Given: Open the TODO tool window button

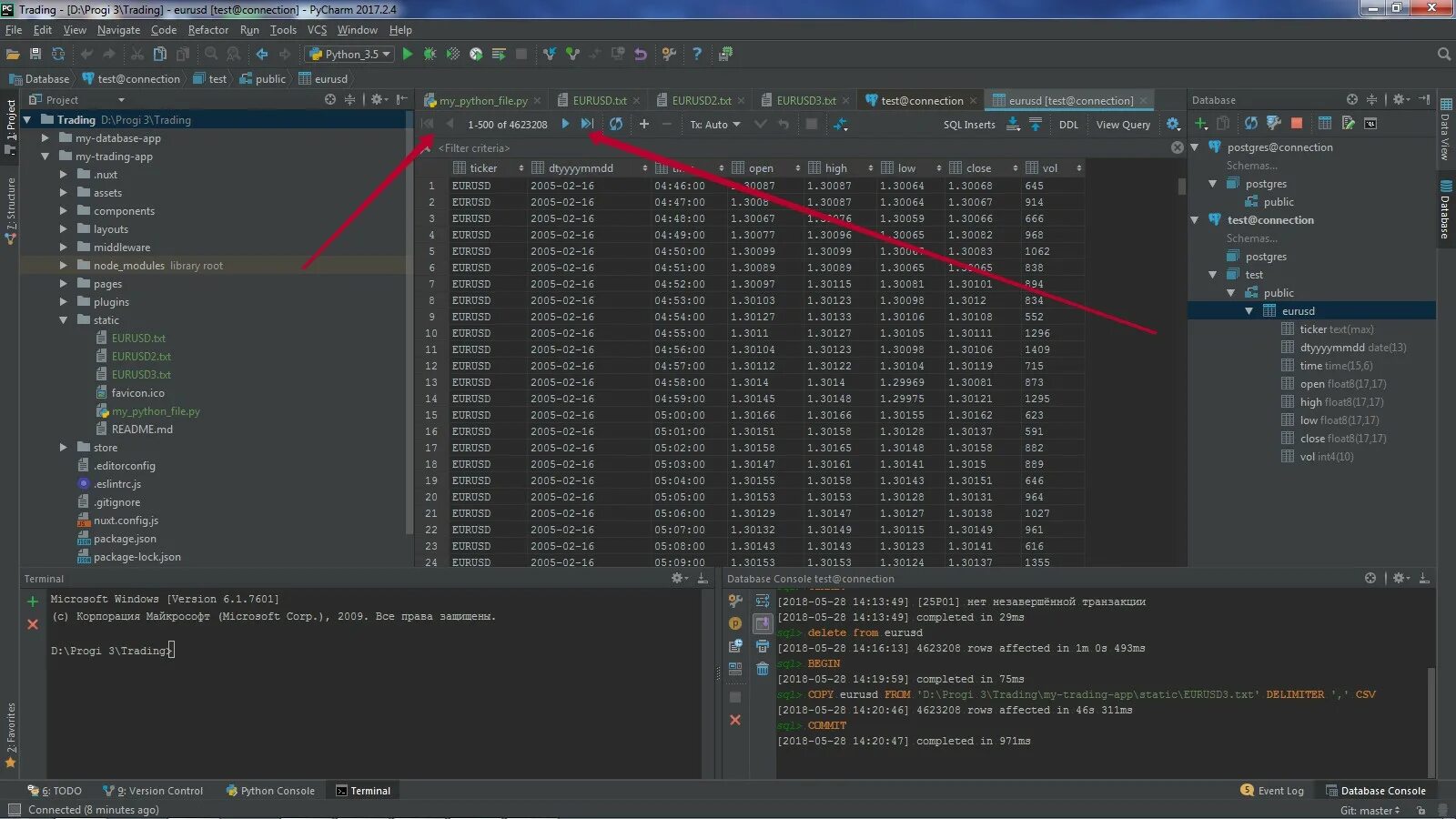Looking at the screenshot, I should pyautogui.click(x=55, y=791).
